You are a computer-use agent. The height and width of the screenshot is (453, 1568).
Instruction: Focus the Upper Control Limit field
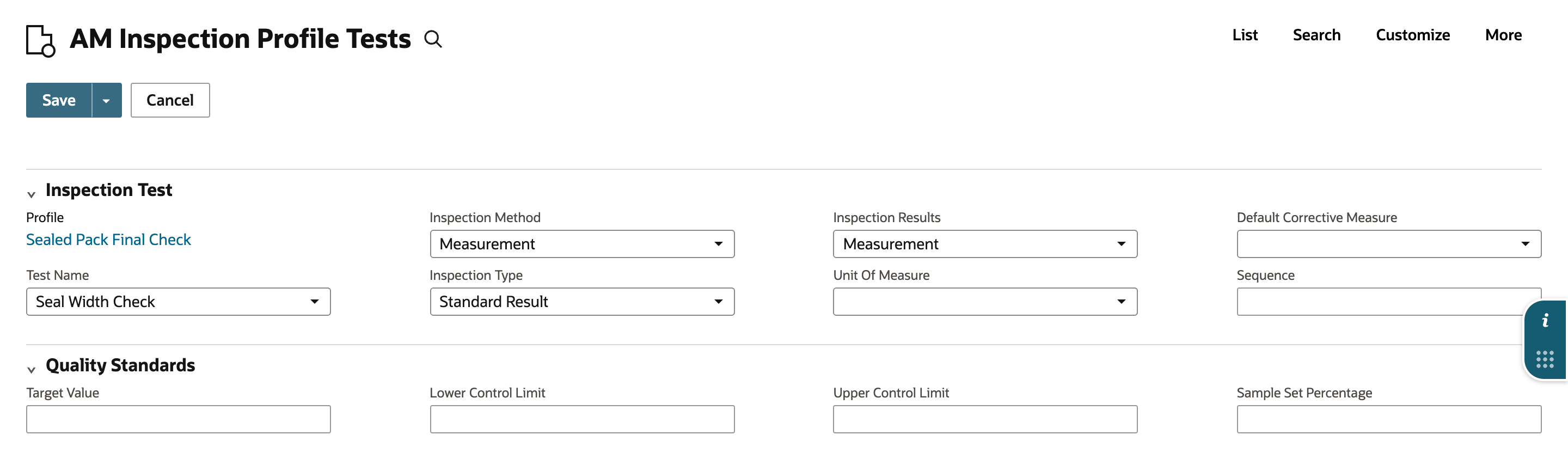[985, 419]
